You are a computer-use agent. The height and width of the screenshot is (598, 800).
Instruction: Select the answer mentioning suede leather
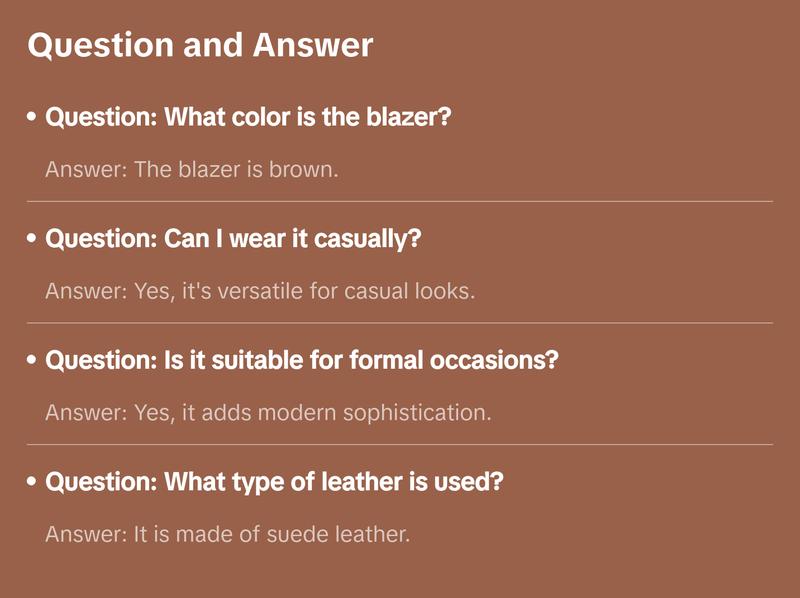click(x=228, y=534)
